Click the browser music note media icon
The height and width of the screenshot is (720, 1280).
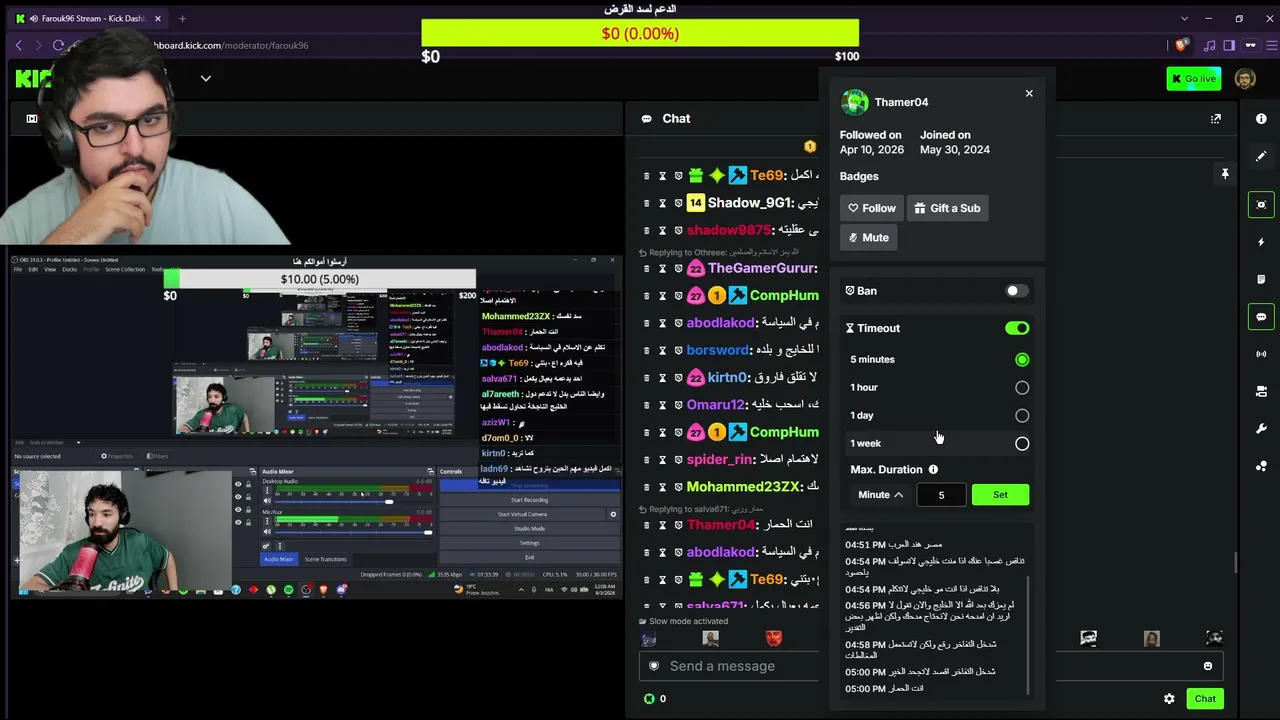(1210, 45)
